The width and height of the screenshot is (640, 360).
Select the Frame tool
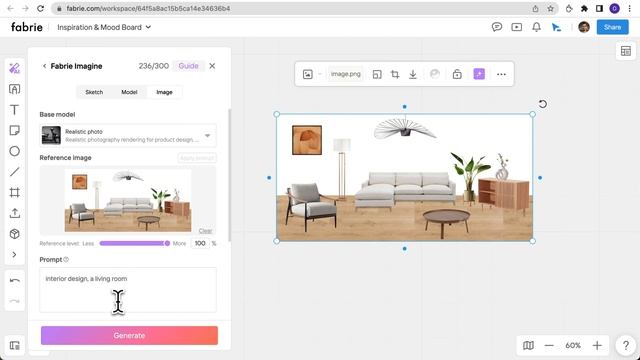[x=14, y=193]
